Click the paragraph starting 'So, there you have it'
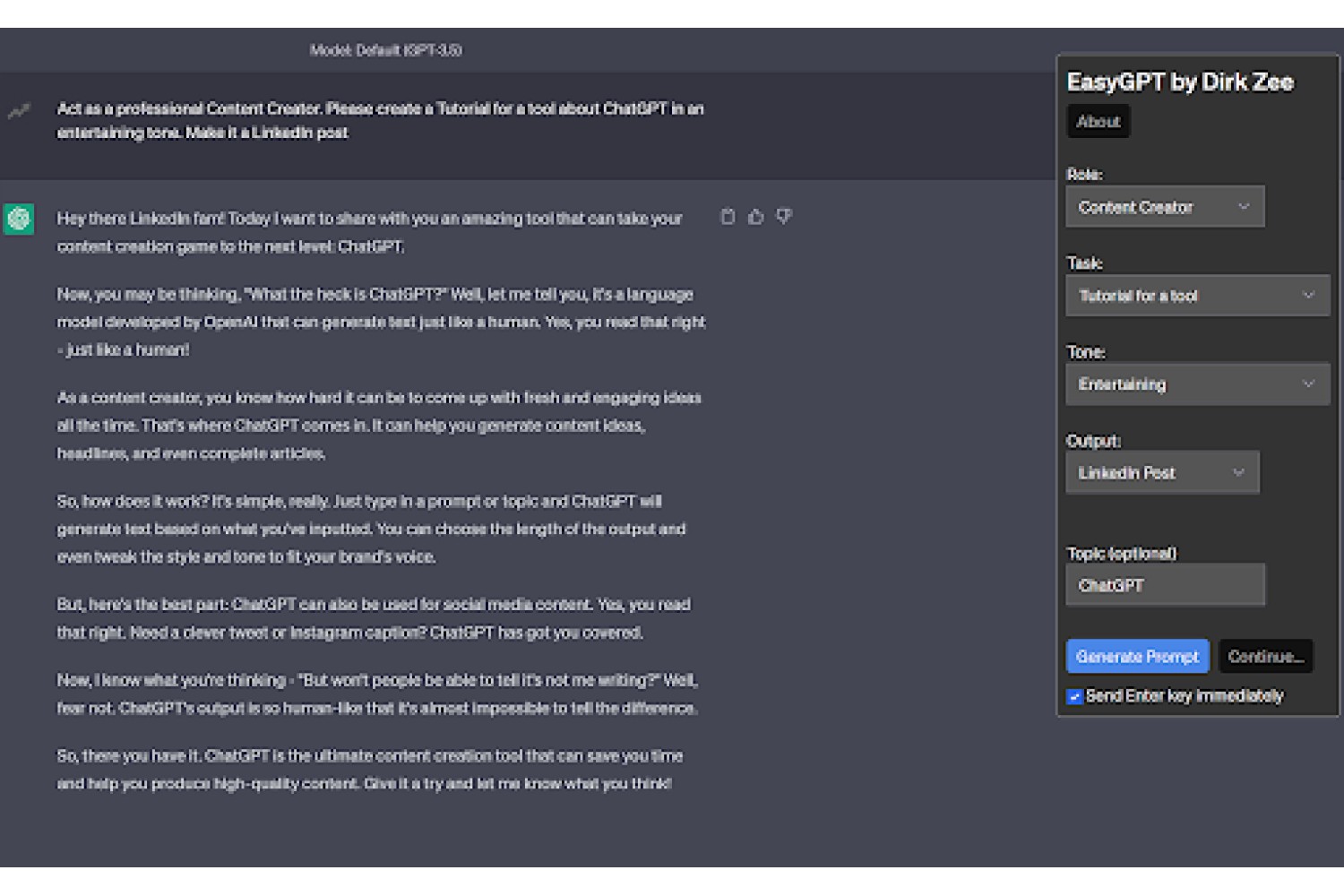 [x=369, y=770]
